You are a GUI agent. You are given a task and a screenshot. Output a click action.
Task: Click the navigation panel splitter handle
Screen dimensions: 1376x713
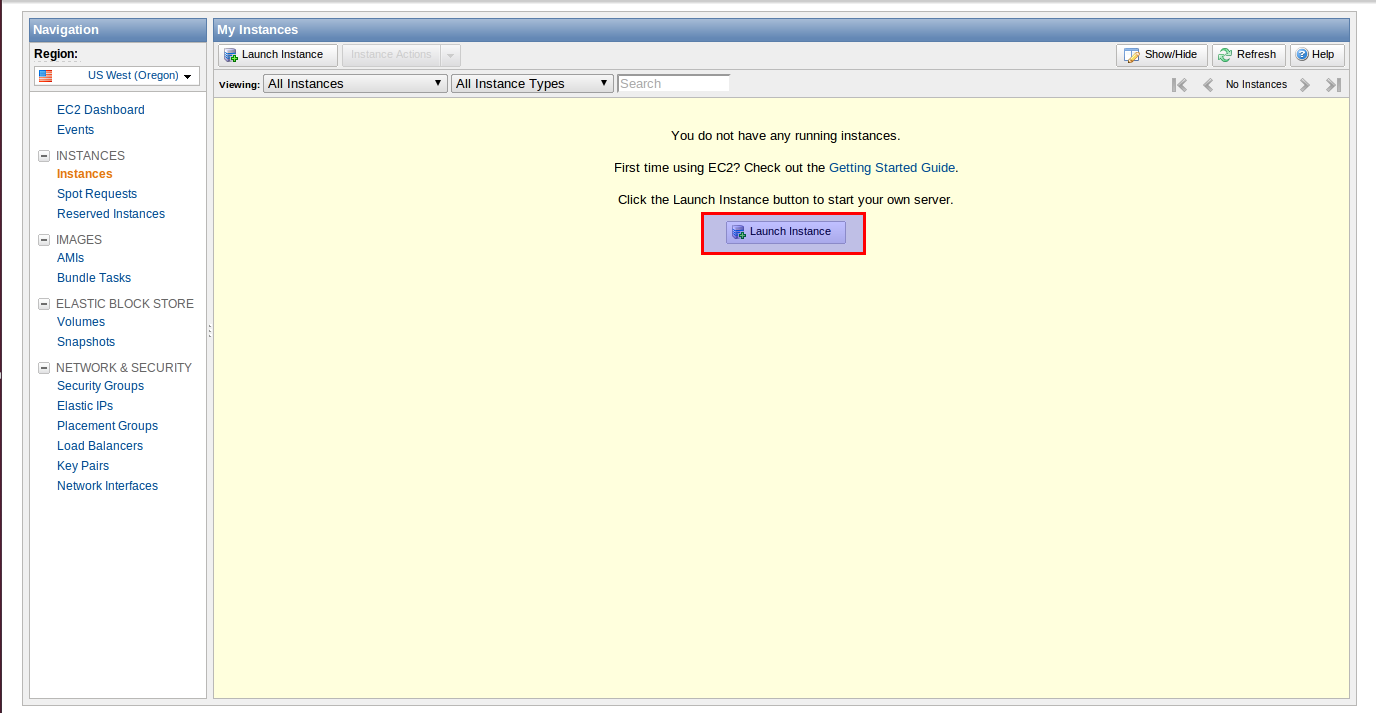[x=210, y=331]
